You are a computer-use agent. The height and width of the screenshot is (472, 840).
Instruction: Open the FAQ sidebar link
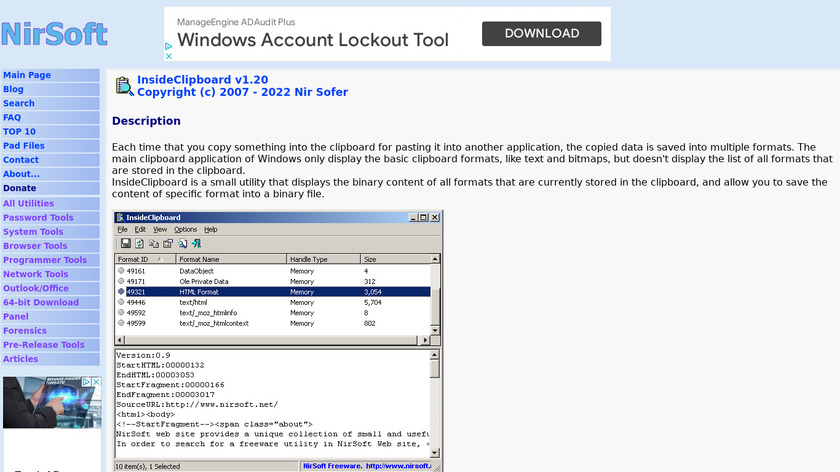point(12,117)
